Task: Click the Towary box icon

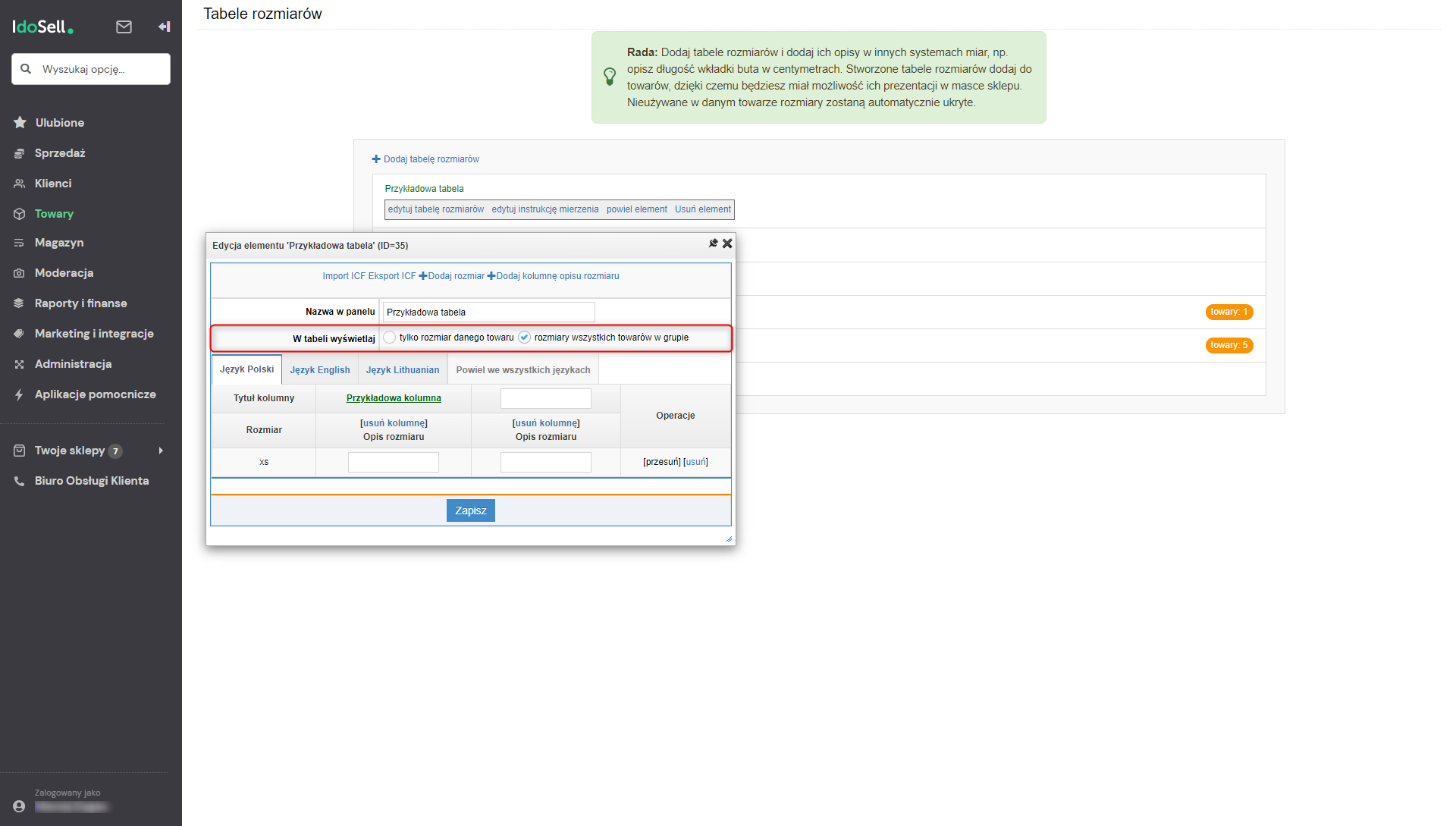Action: [20, 214]
